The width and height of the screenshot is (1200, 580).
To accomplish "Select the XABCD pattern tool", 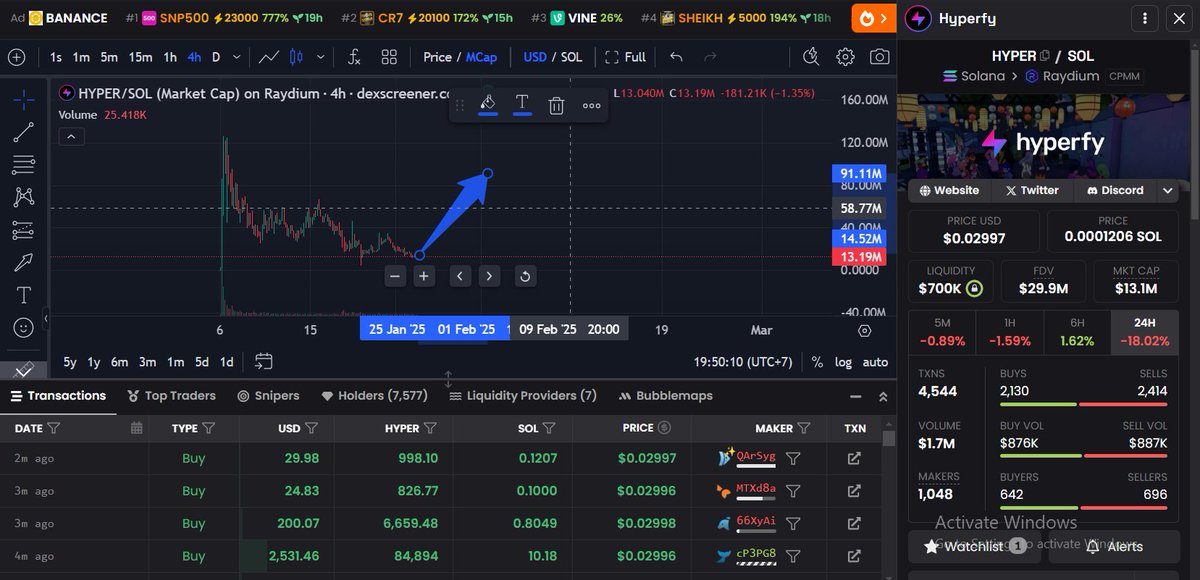I will [24, 197].
